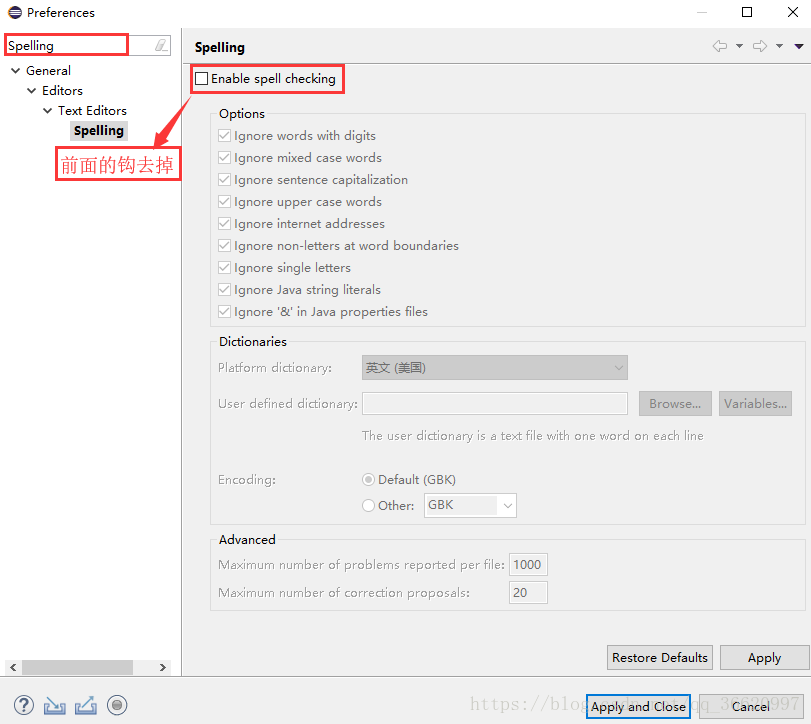Click the import preferences icon
Viewport: 811px width, 724px height.
[54, 705]
